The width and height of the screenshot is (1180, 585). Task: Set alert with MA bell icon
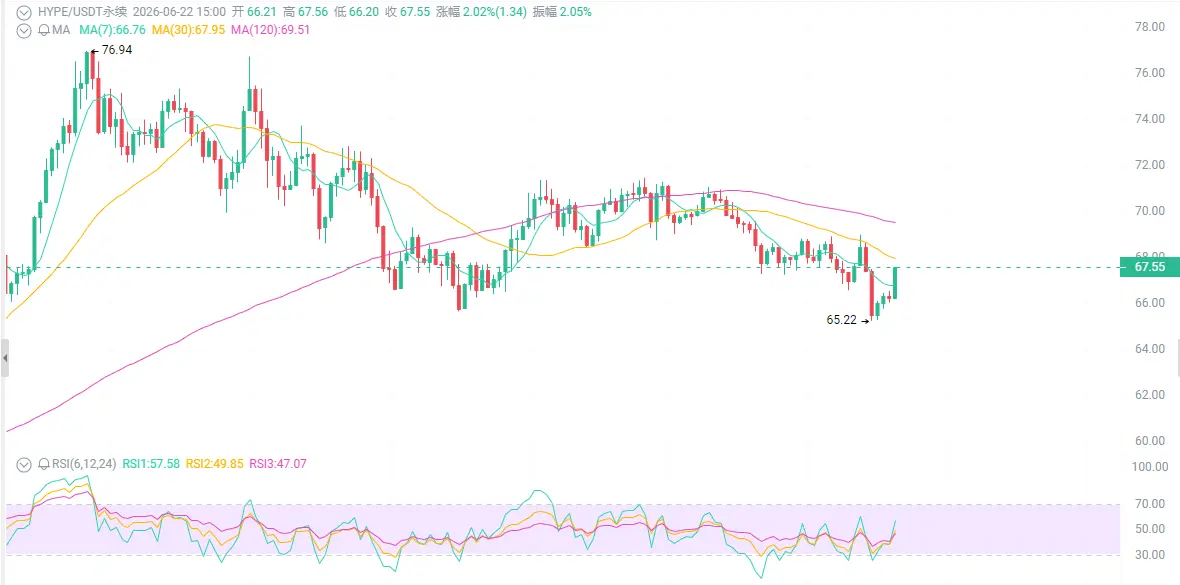pos(43,30)
